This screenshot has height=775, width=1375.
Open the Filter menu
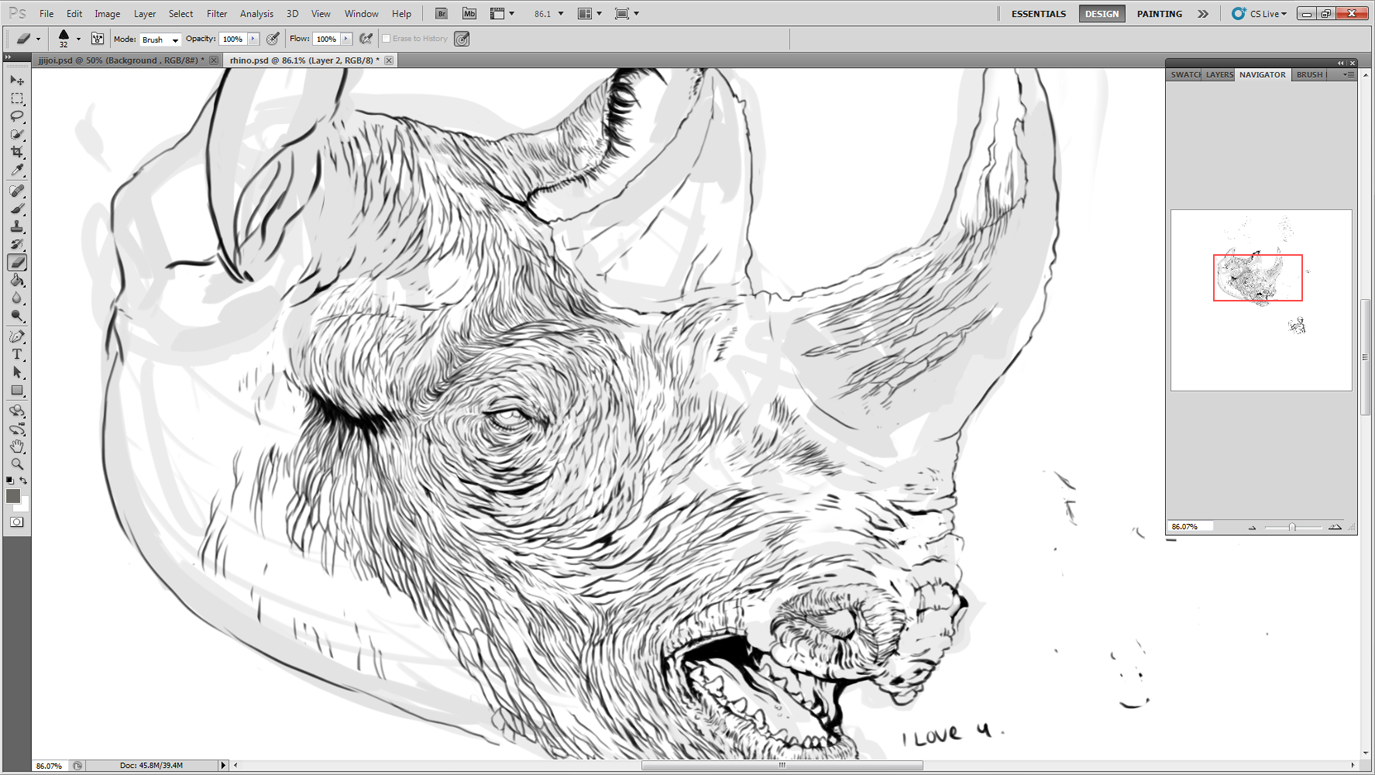coord(216,14)
